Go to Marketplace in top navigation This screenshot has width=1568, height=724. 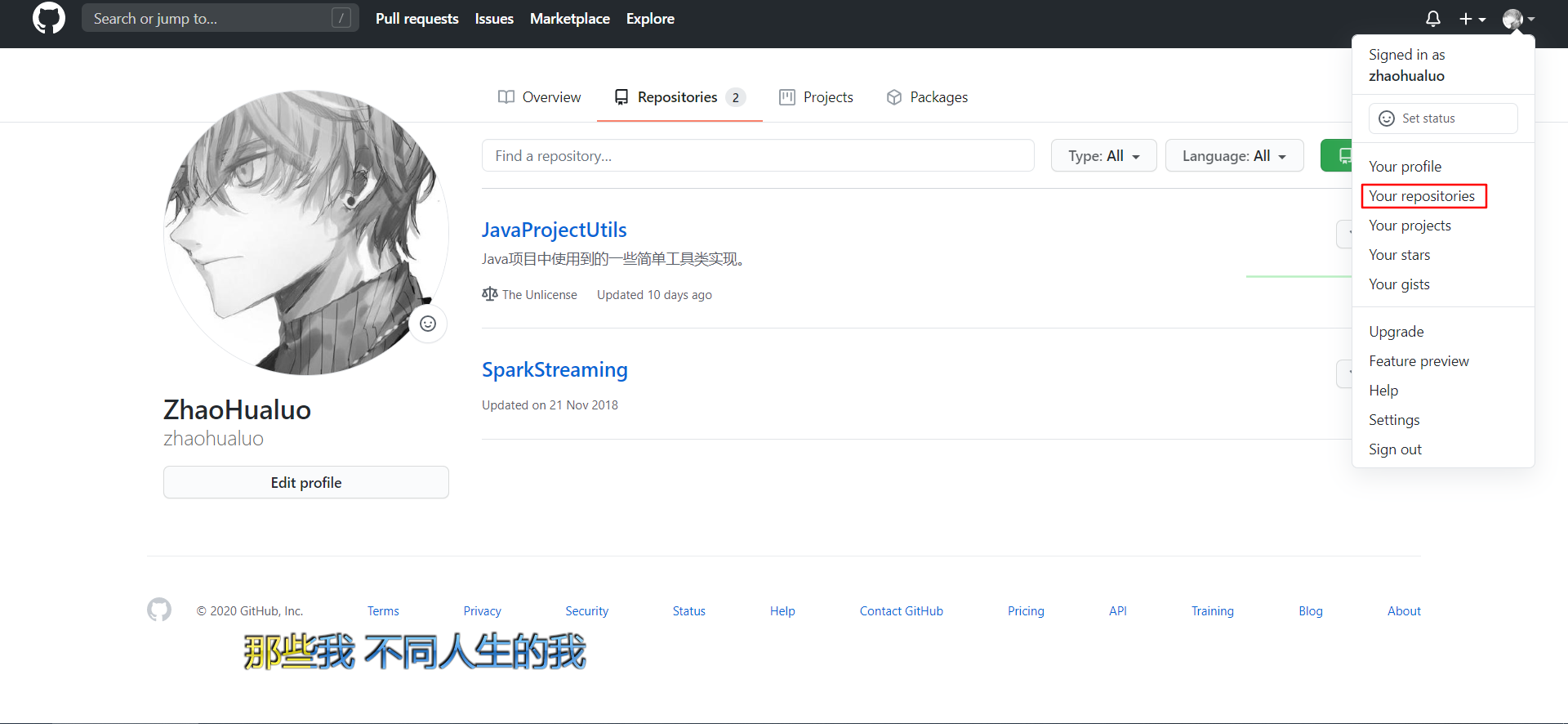click(x=570, y=19)
